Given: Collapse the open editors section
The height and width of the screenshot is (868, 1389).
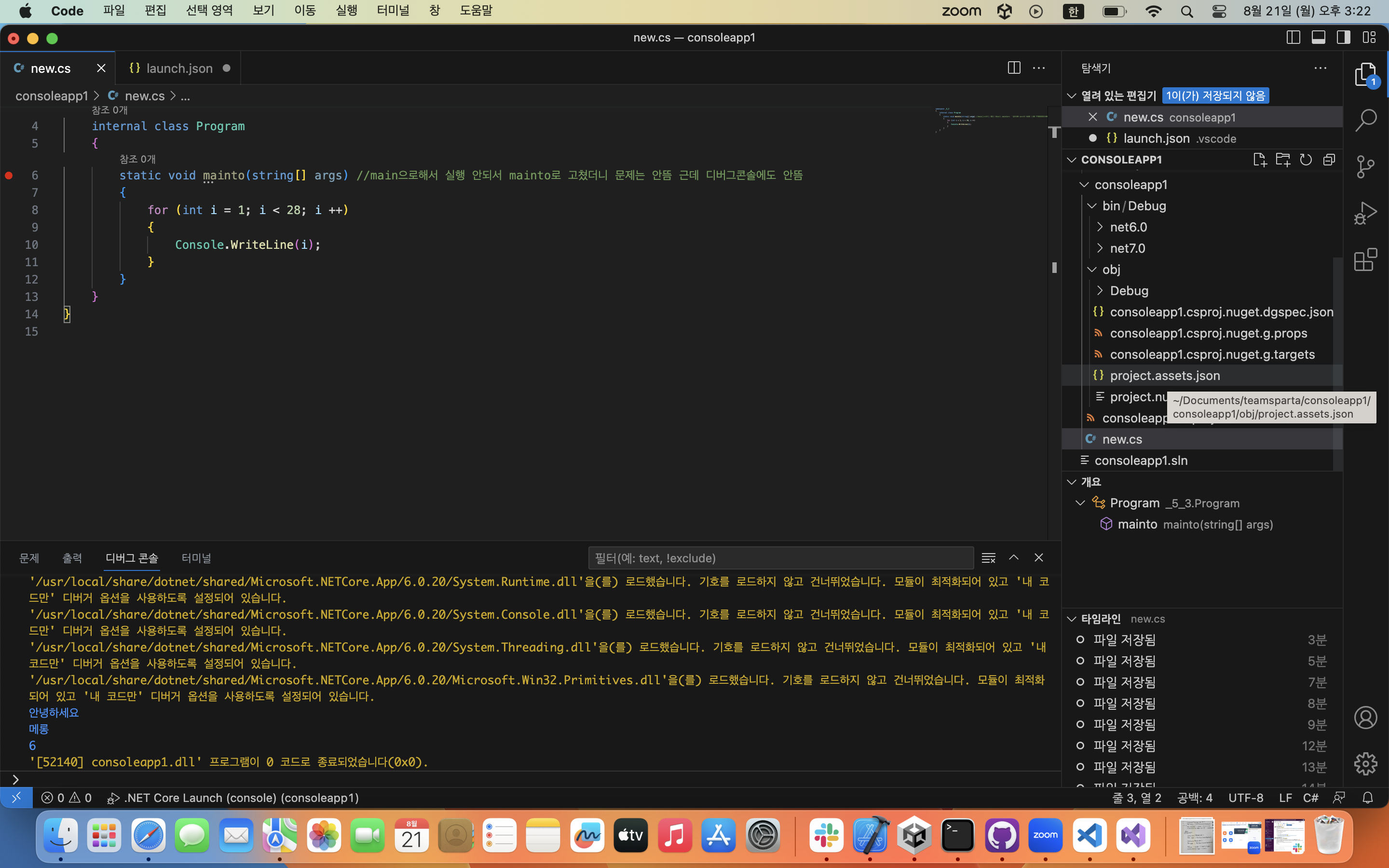Looking at the screenshot, I should click(1072, 96).
